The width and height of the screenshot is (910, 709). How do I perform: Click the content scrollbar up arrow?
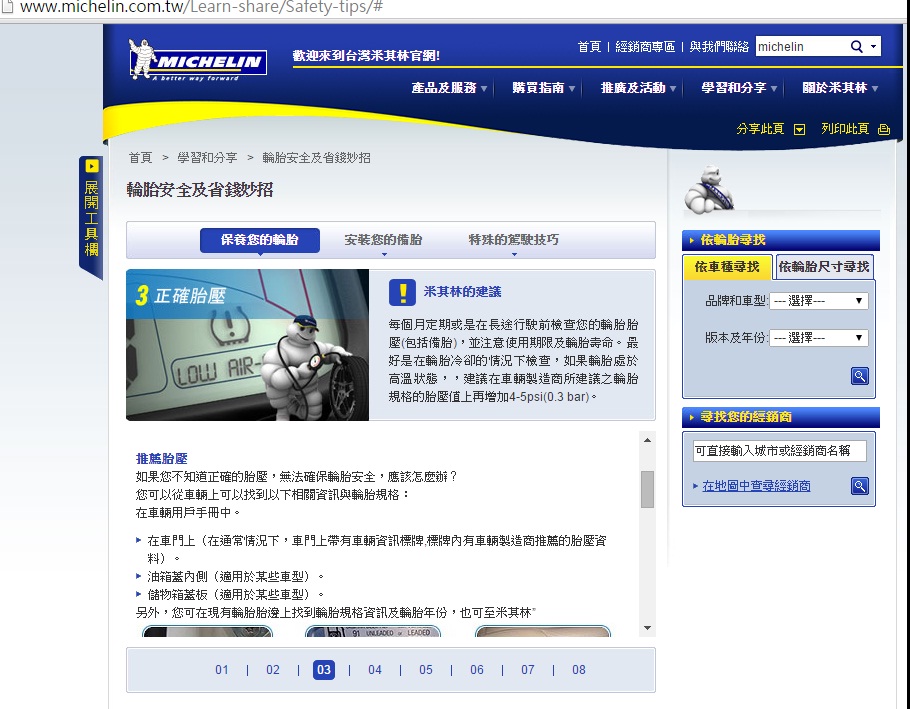pos(647,440)
